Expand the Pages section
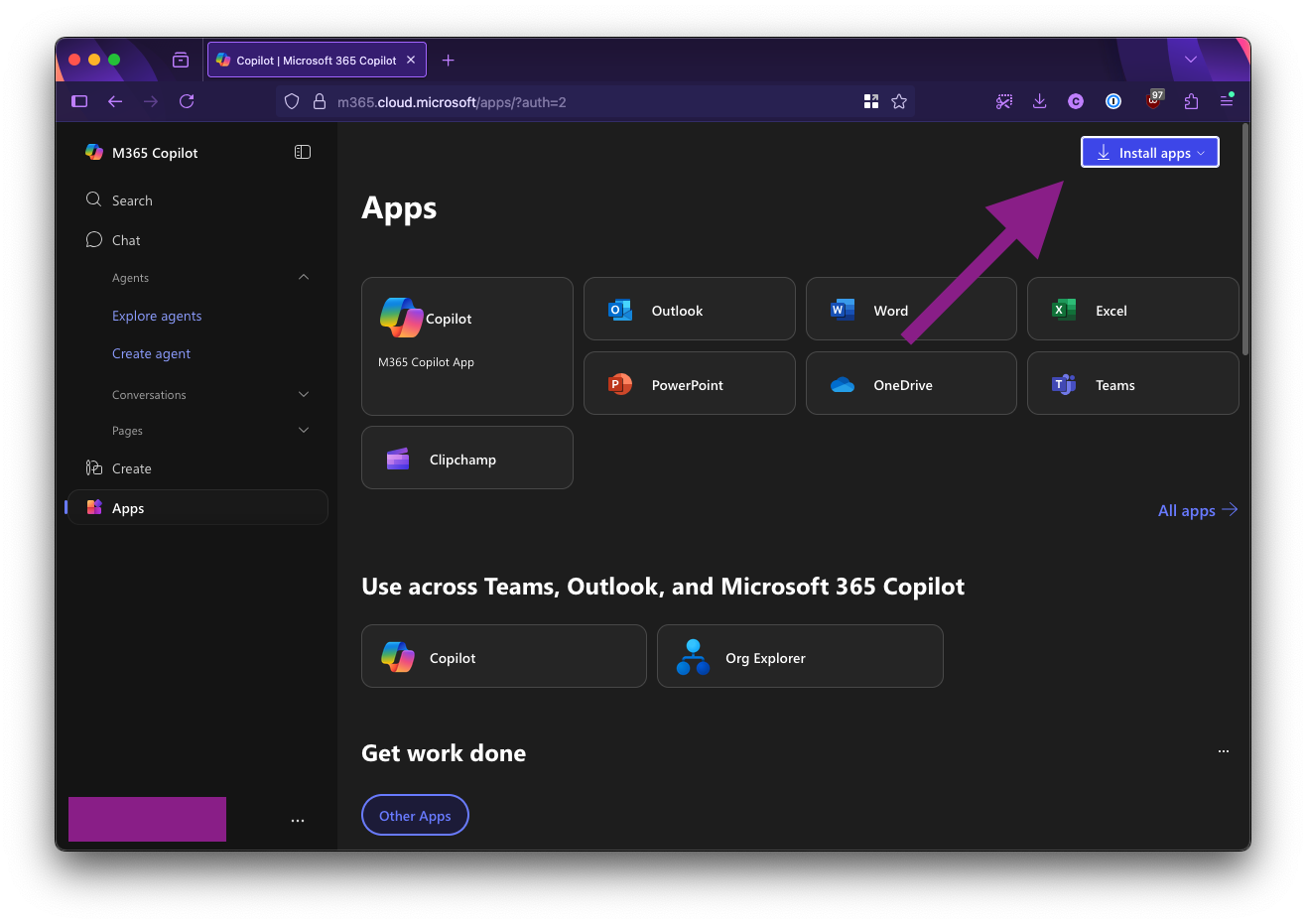The height and width of the screenshot is (924, 1306). click(x=304, y=430)
